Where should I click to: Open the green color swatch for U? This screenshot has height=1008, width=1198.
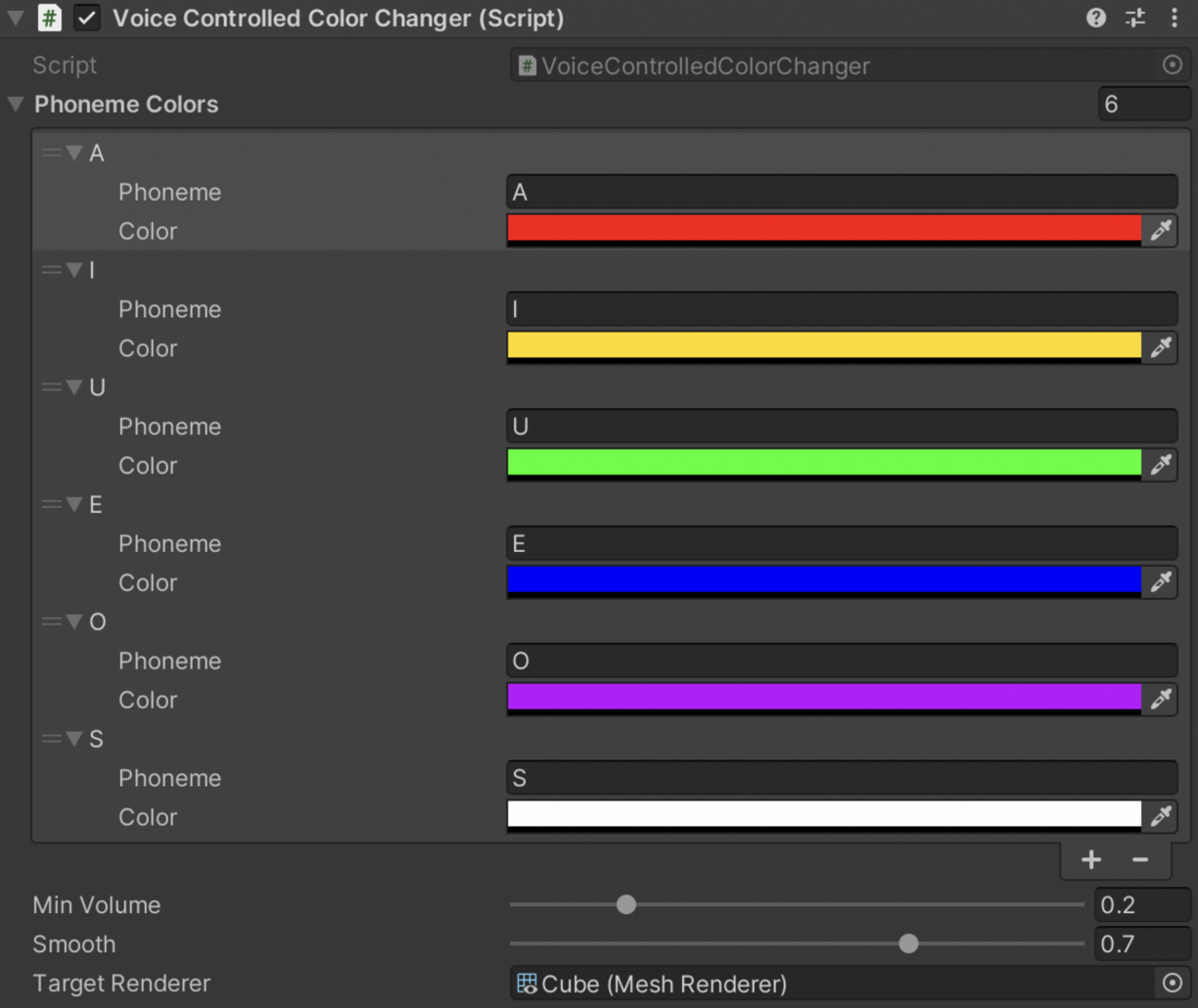[x=824, y=463]
